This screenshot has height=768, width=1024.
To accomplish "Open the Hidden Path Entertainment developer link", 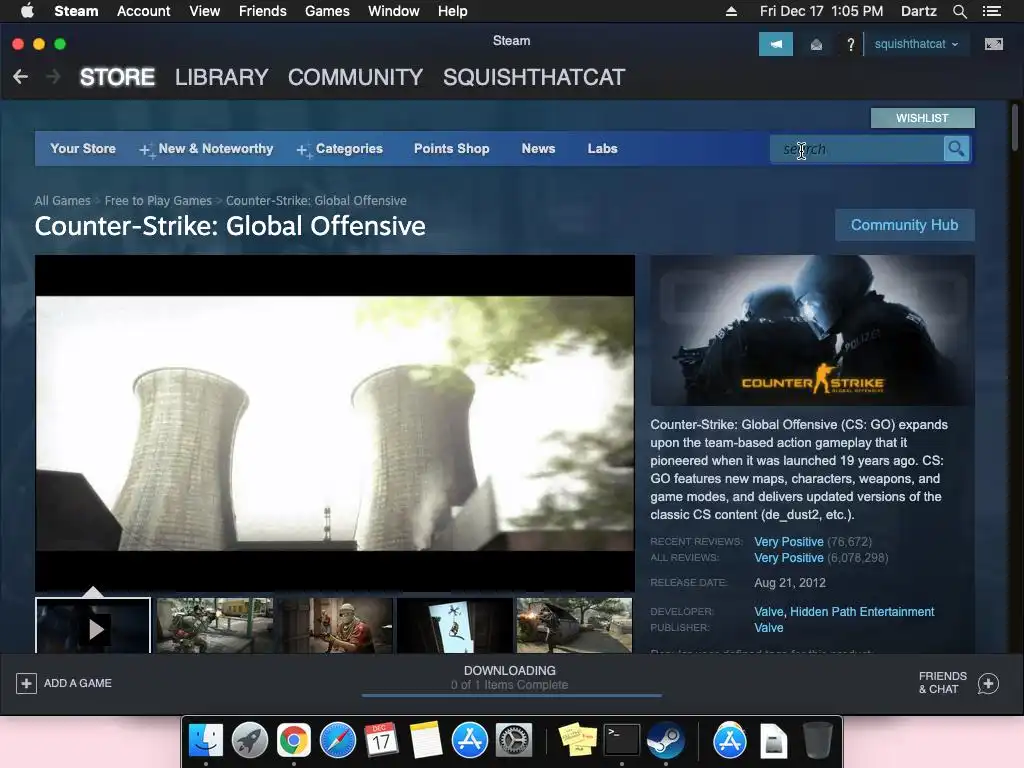I will pos(862,612).
